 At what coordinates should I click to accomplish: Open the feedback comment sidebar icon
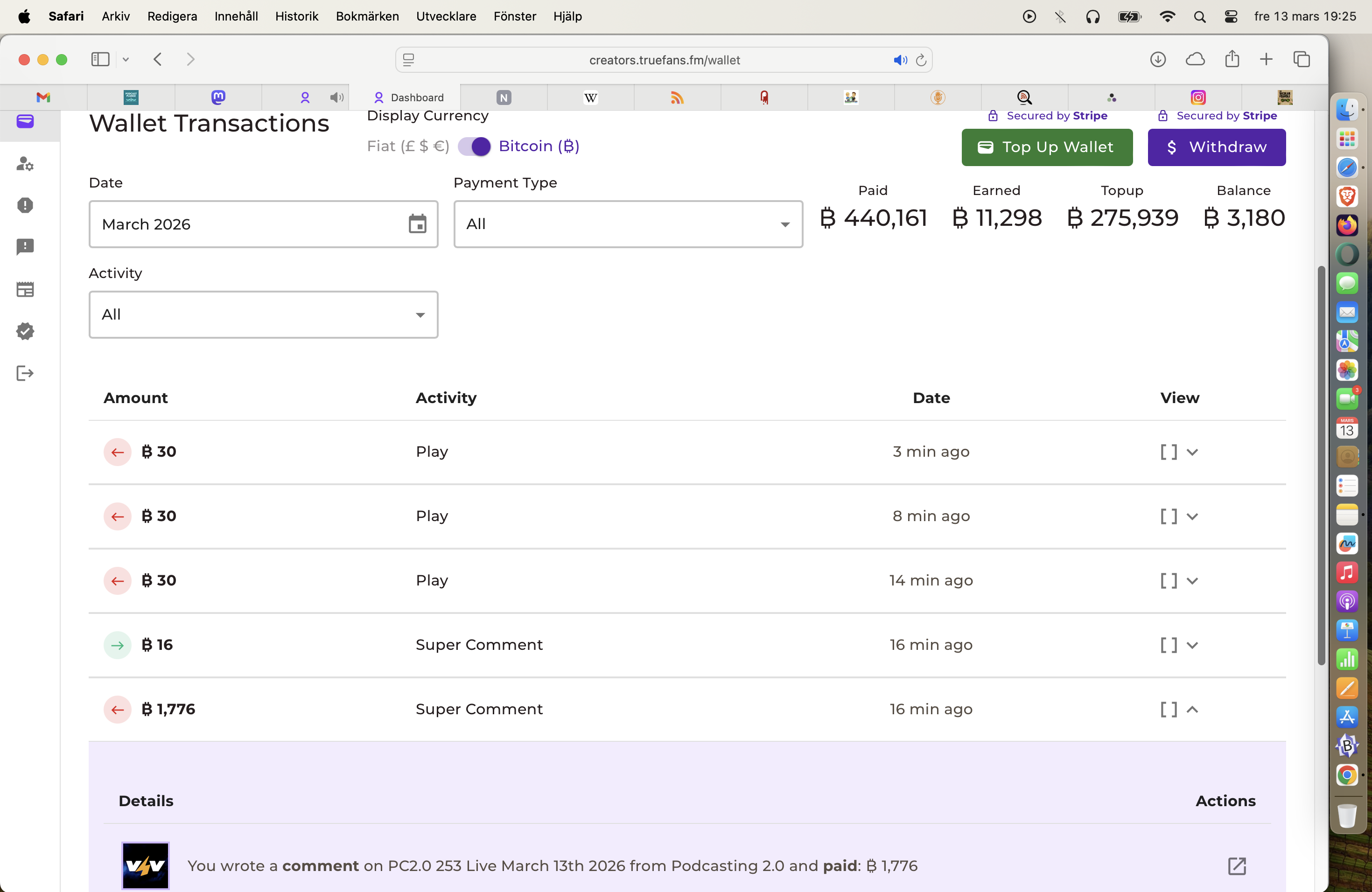pyautogui.click(x=25, y=247)
